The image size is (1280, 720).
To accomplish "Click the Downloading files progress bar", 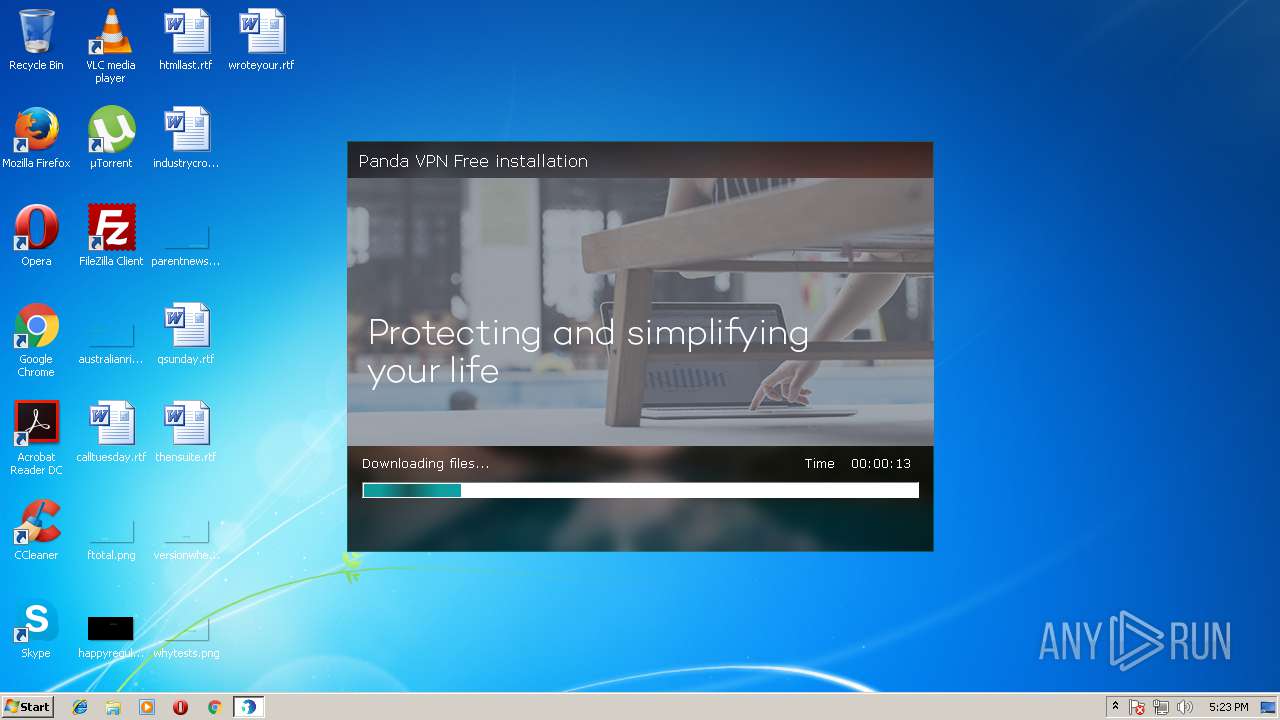I will (640, 490).
